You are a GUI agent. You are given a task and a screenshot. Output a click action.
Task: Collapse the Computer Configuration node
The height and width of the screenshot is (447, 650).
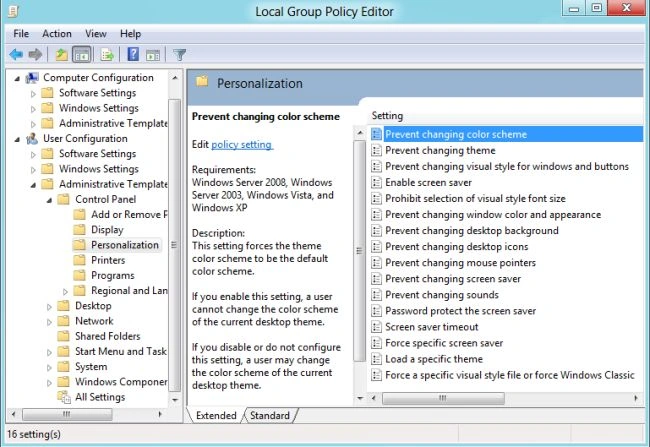[17, 78]
